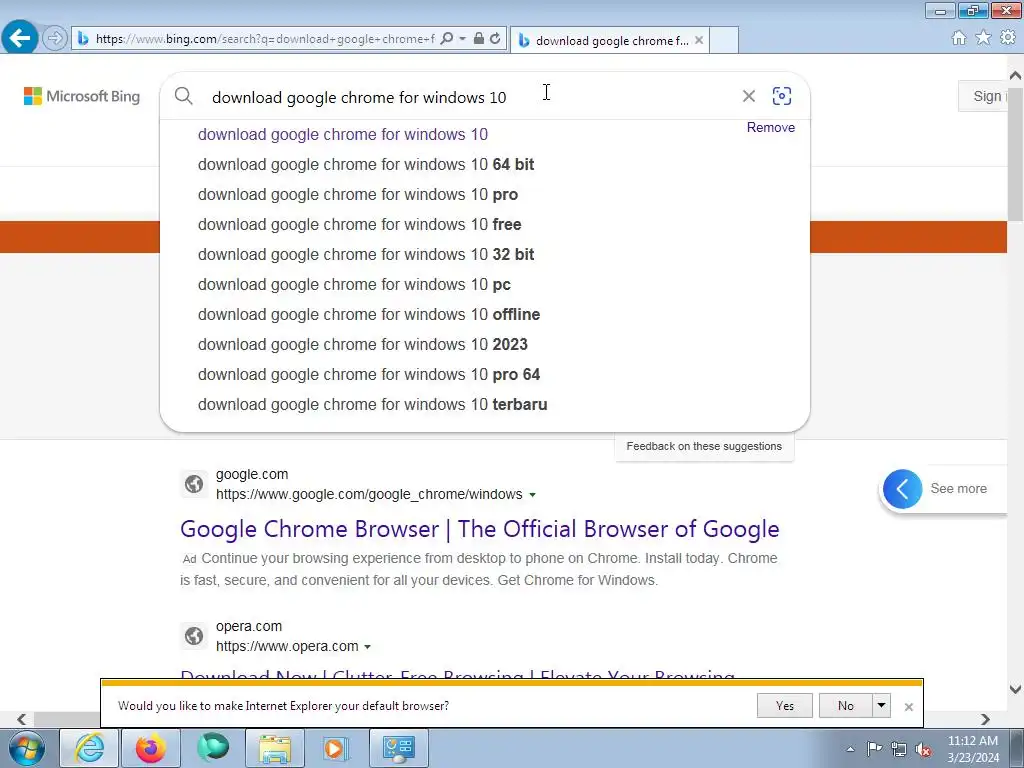Expand the arrow next to www.opera.com URL

tap(368, 647)
